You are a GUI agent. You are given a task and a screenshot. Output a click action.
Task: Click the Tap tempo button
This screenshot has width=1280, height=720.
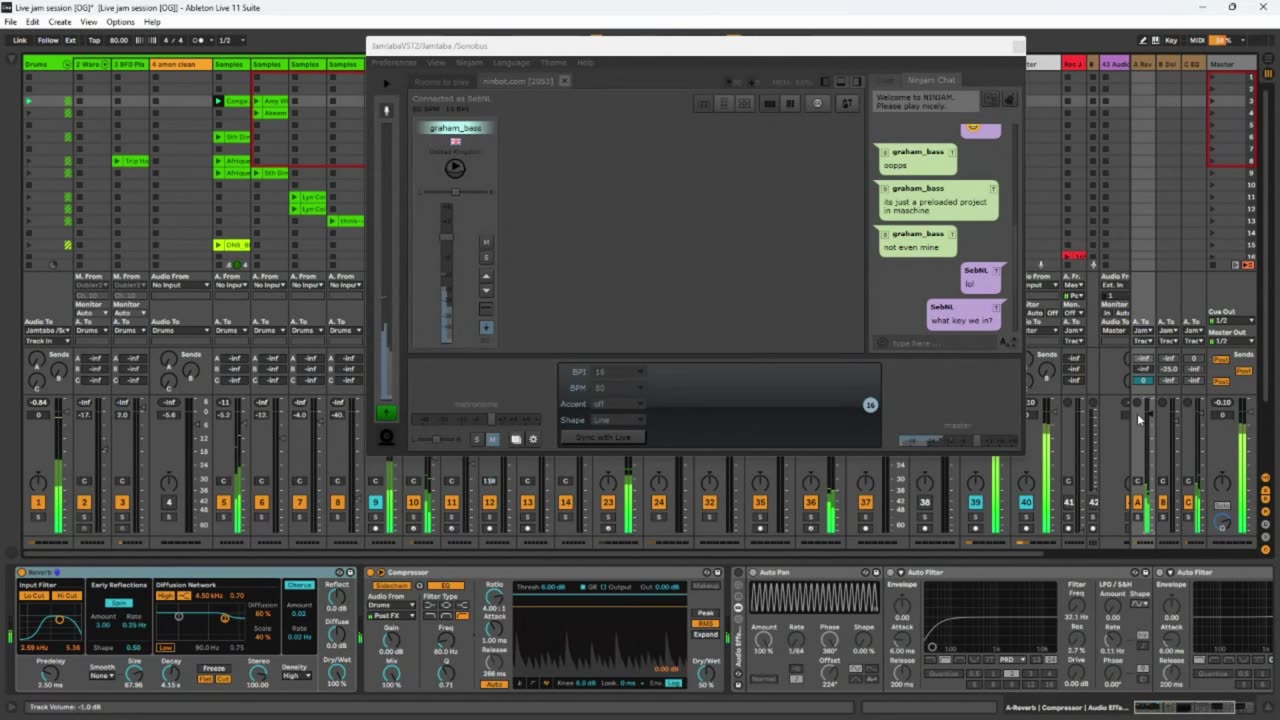(94, 40)
